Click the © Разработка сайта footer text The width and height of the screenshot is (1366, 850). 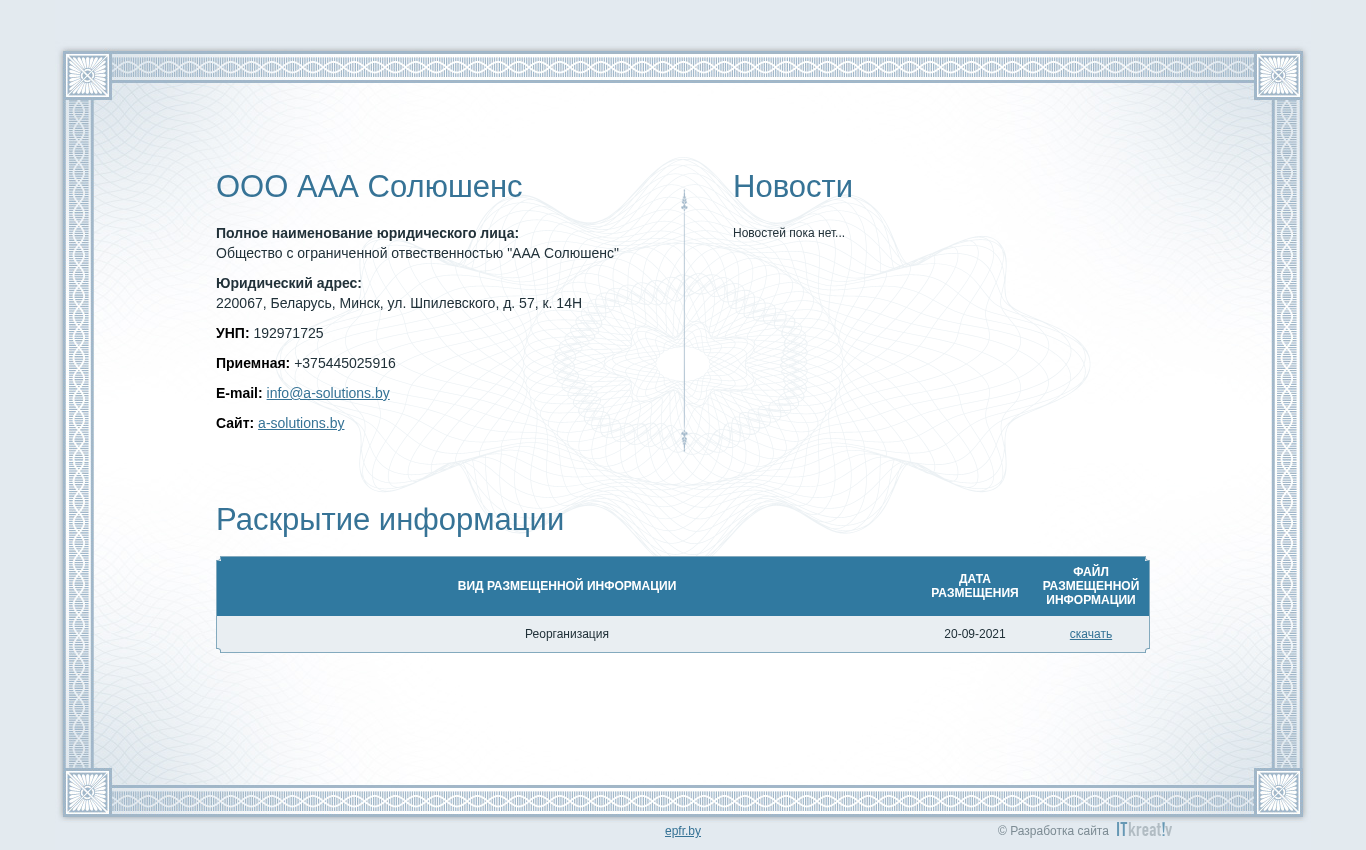coord(1053,831)
